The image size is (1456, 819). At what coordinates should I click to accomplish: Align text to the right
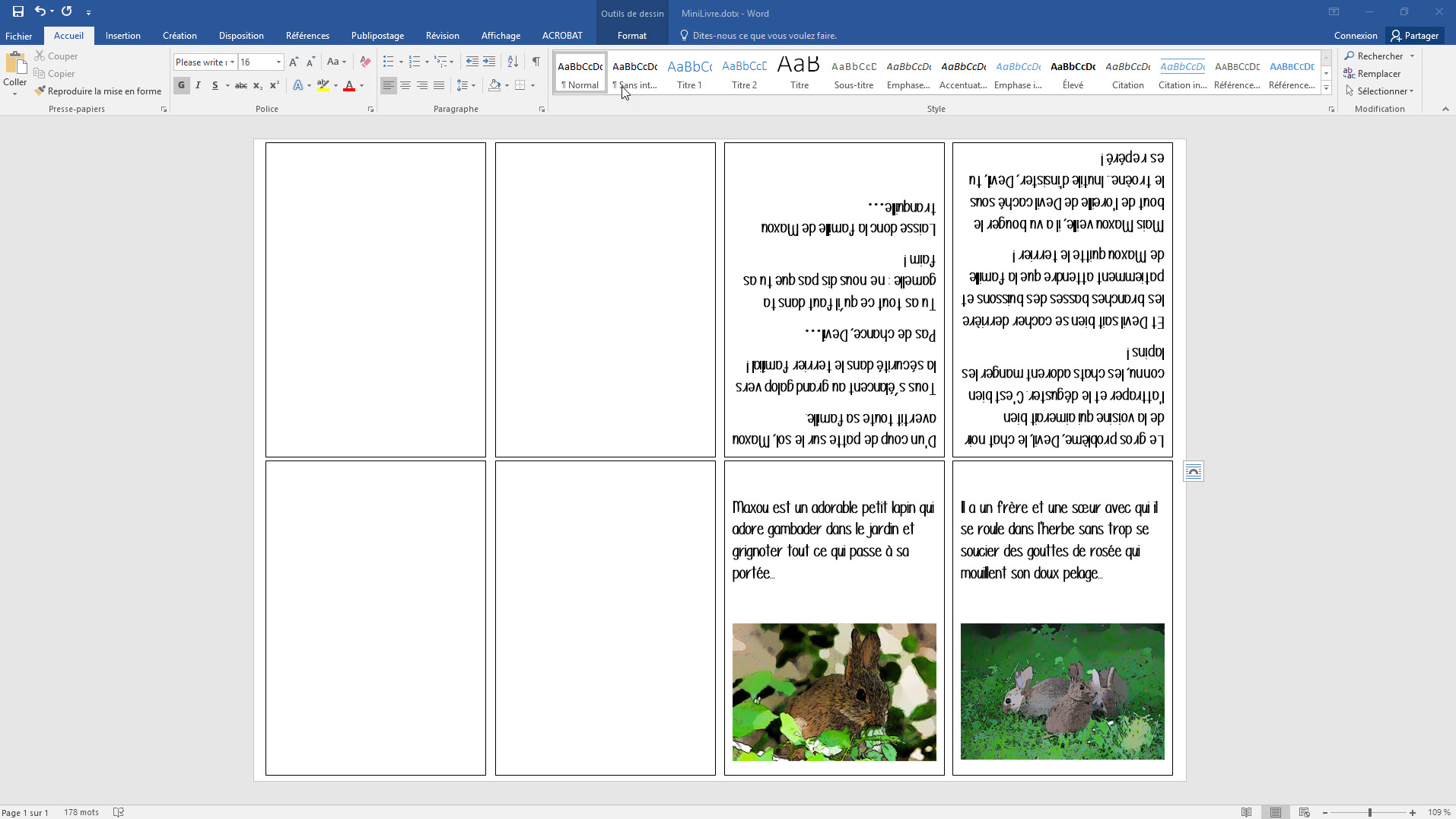(x=422, y=85)
